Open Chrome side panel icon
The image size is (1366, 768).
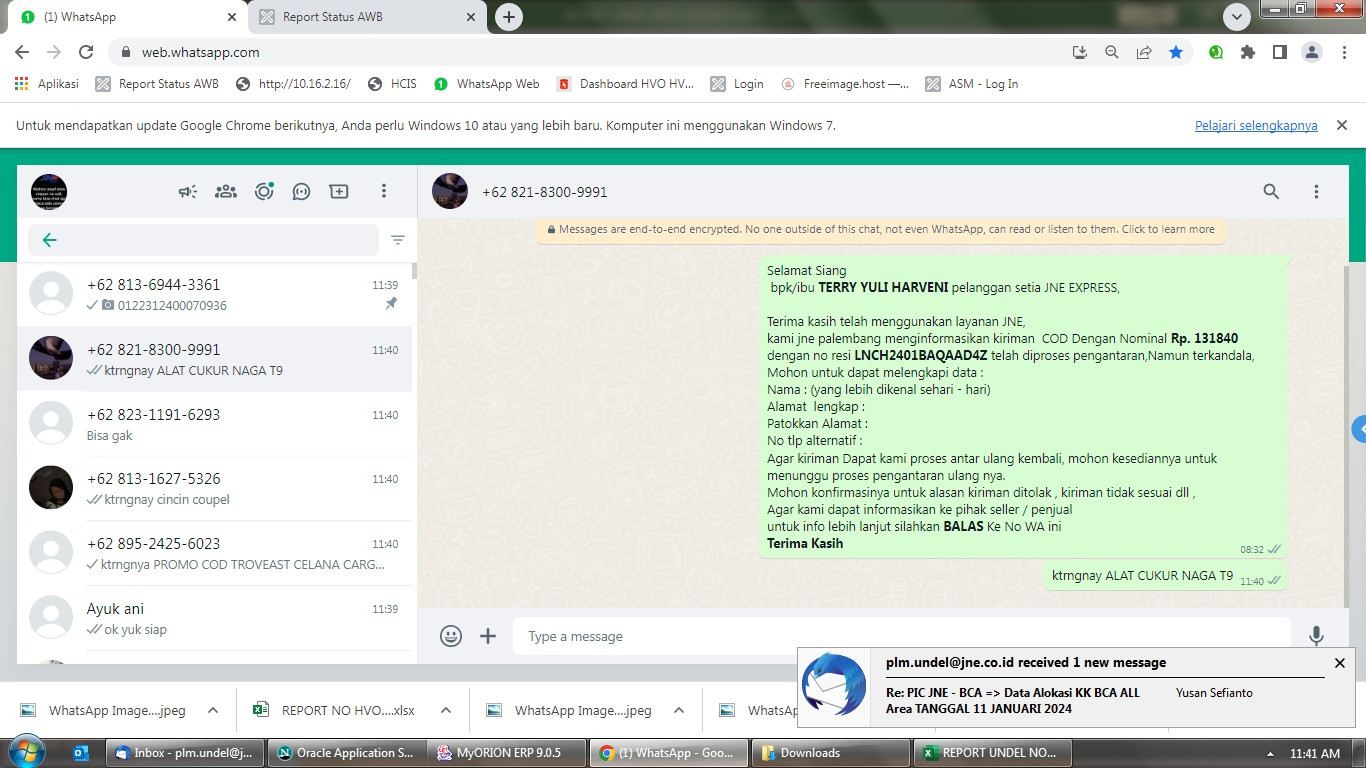click(1279, 52)
